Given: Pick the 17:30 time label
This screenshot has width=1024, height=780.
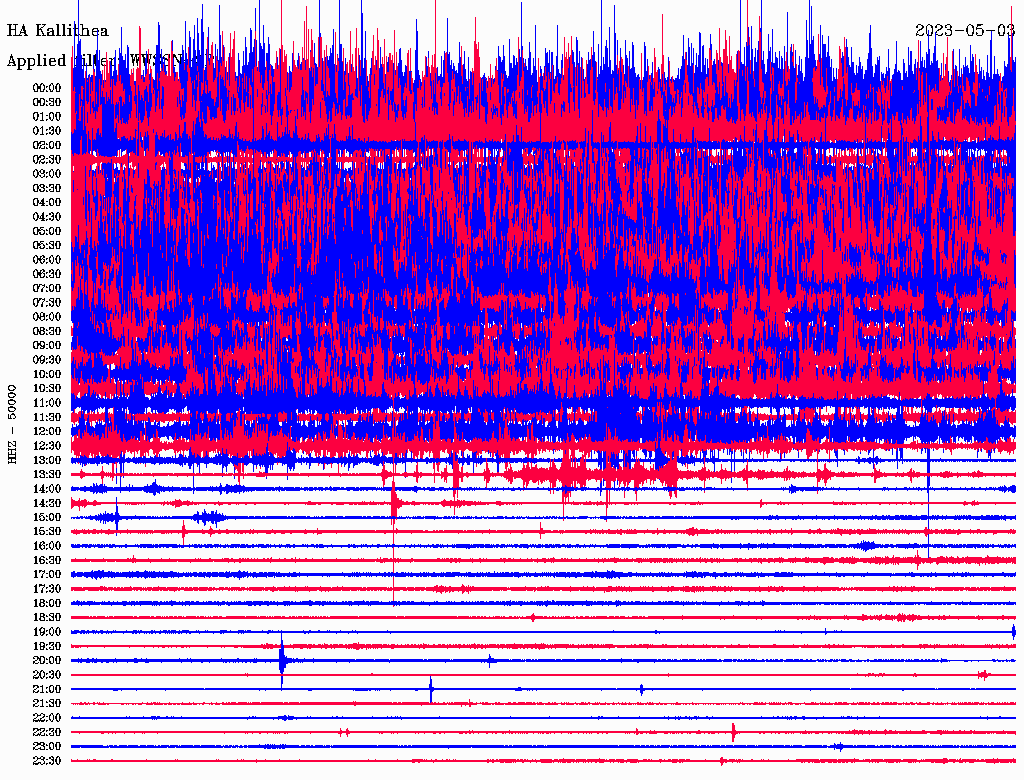Looking at the screenshot, I should point(47,589).
